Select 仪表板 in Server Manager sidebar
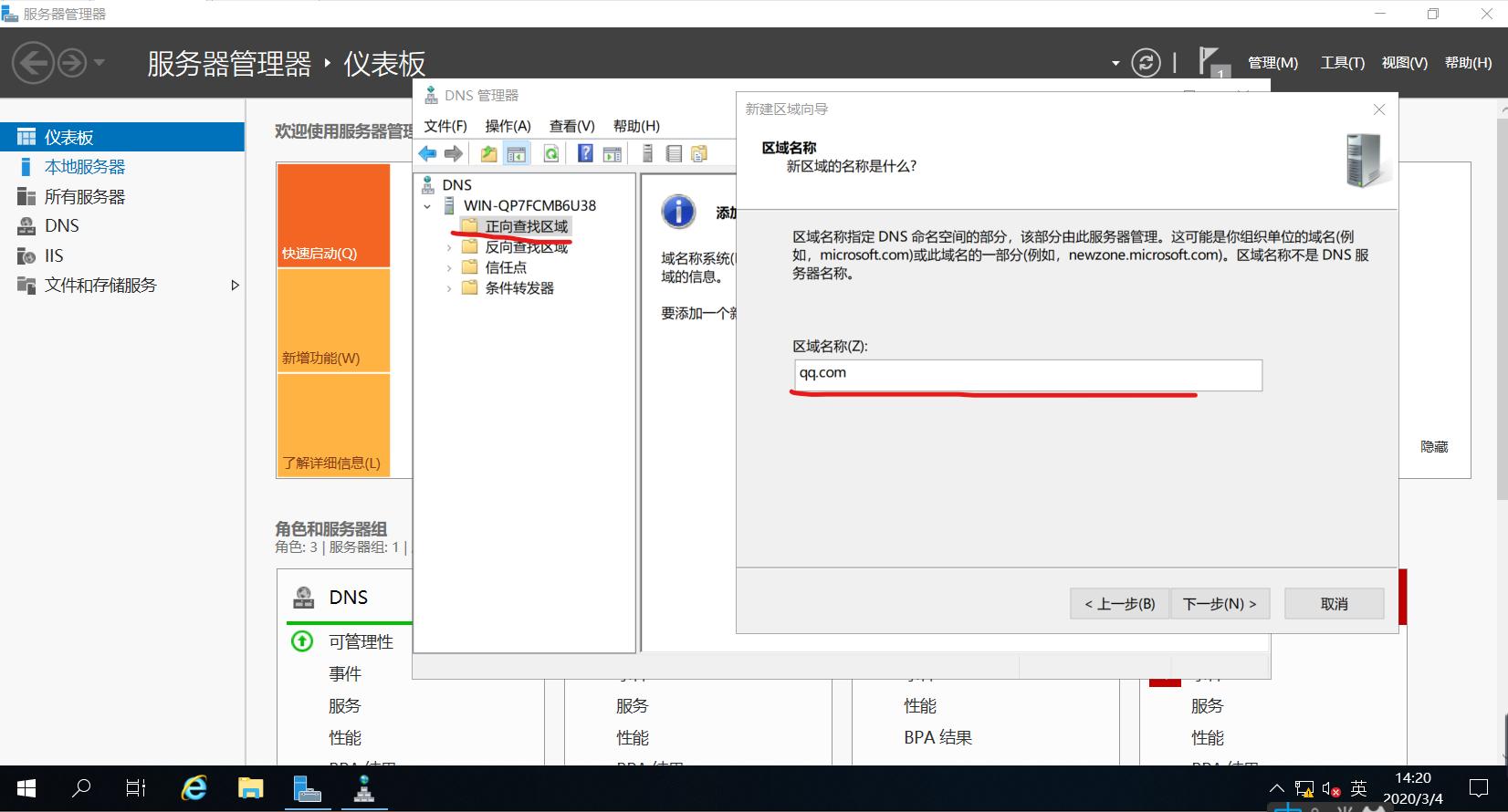The image size is (1508, 812). 122,138
